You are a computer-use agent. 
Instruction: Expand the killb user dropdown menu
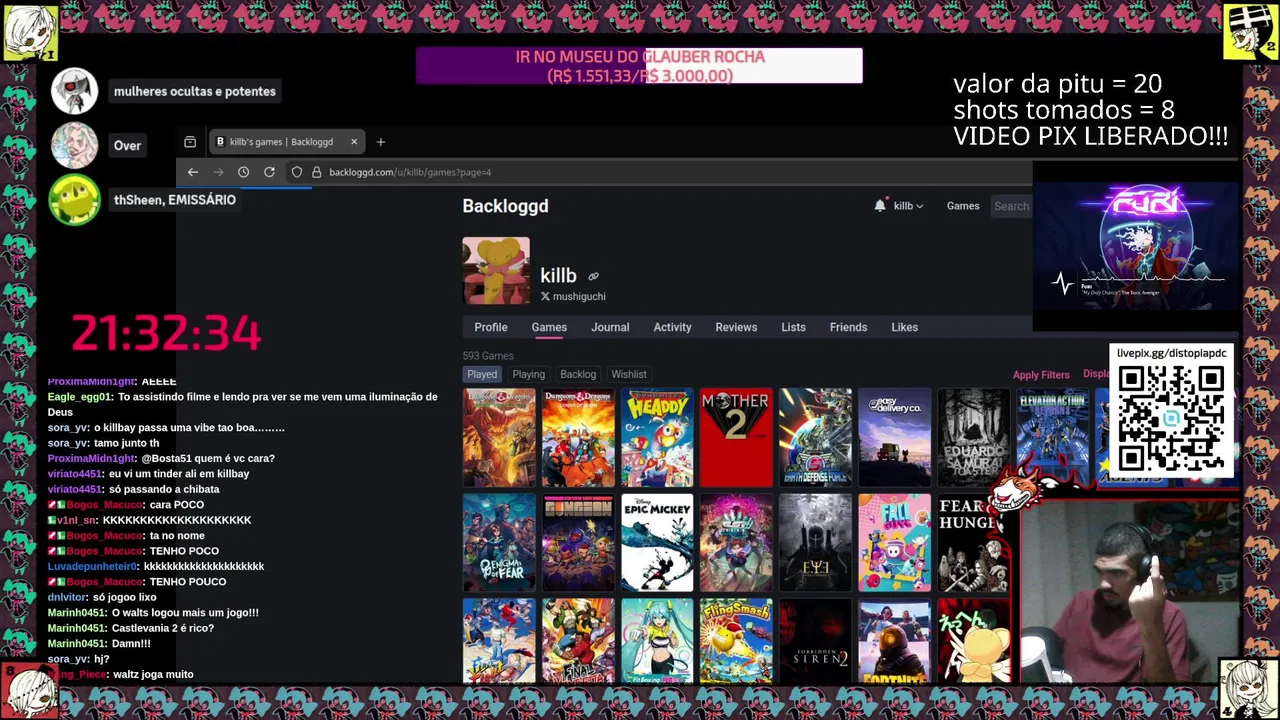tap(908, 206)
